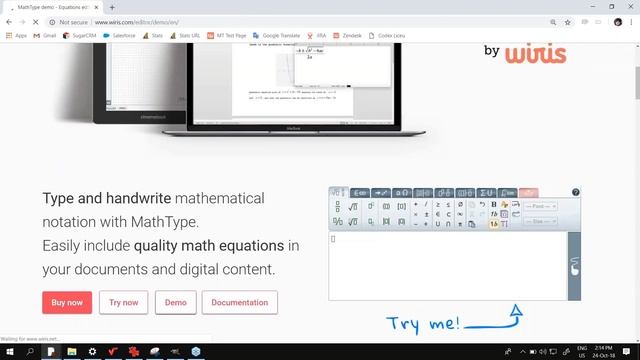Open the Demo page button

176,302
